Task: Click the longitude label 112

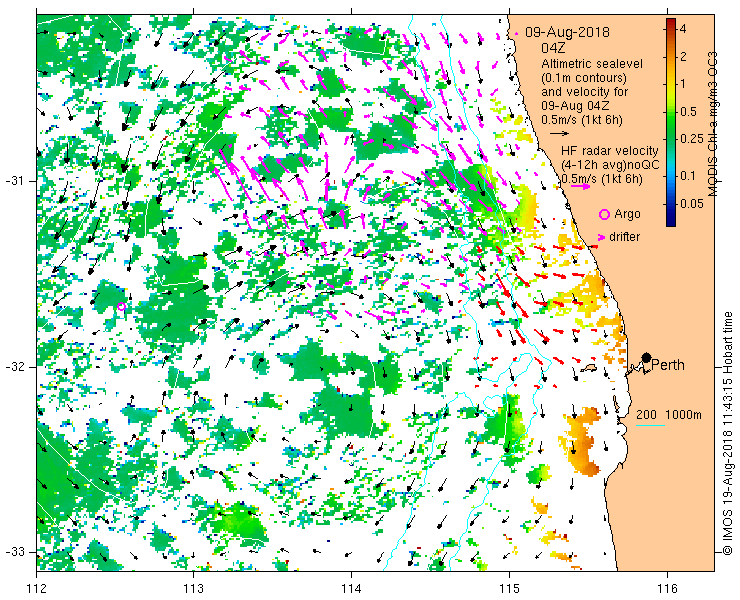Action: pyautogui.click(x=36, y=589)
